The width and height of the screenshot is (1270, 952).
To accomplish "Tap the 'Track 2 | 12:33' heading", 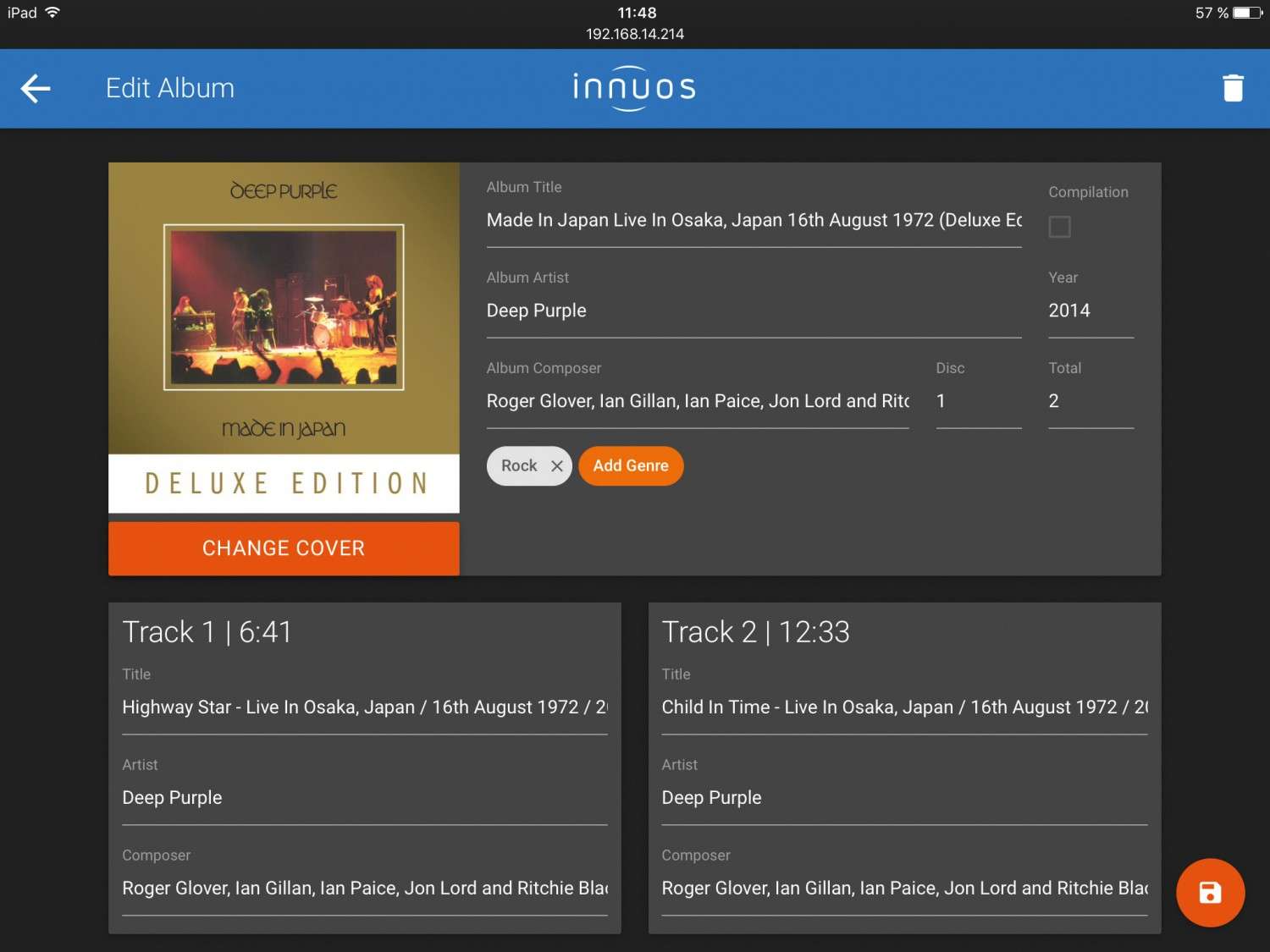I will 755,632.
